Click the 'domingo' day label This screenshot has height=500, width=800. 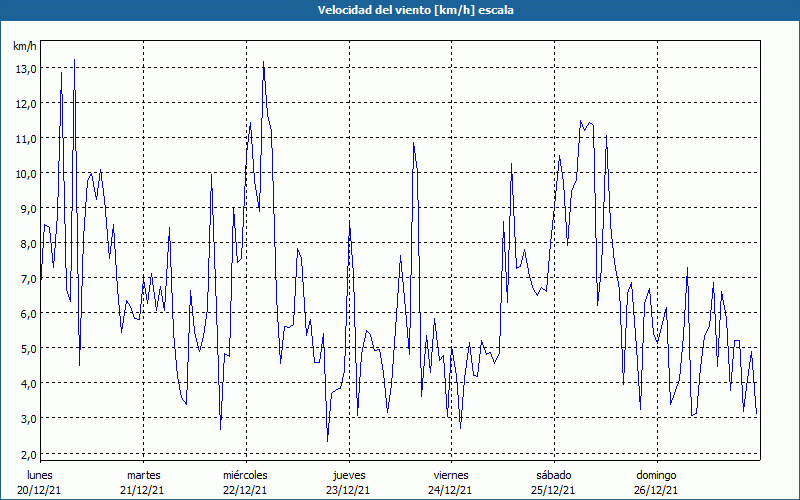(657, 476)
